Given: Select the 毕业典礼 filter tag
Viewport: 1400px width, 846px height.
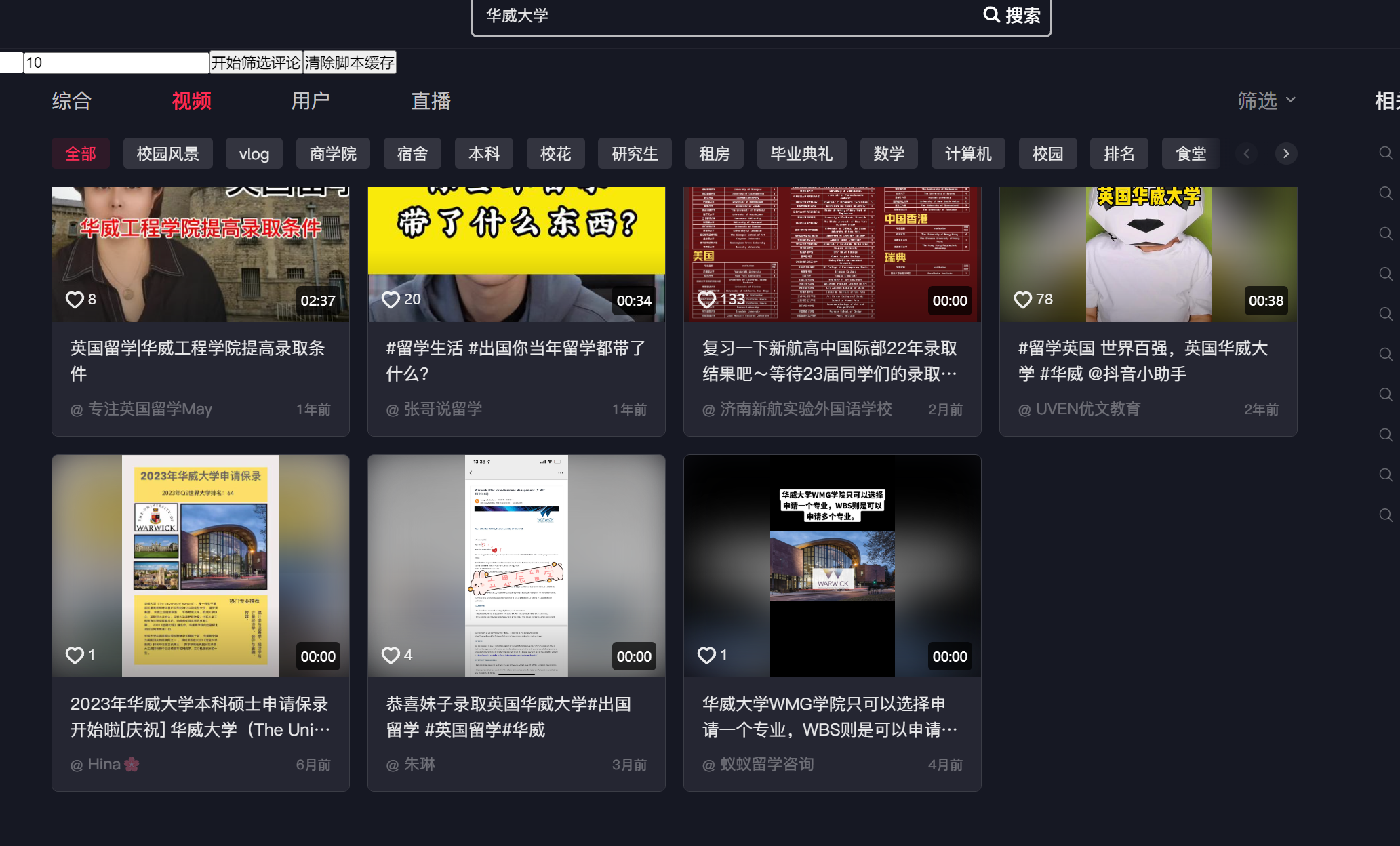Looking at the screenshot, I should pos(801,153).
